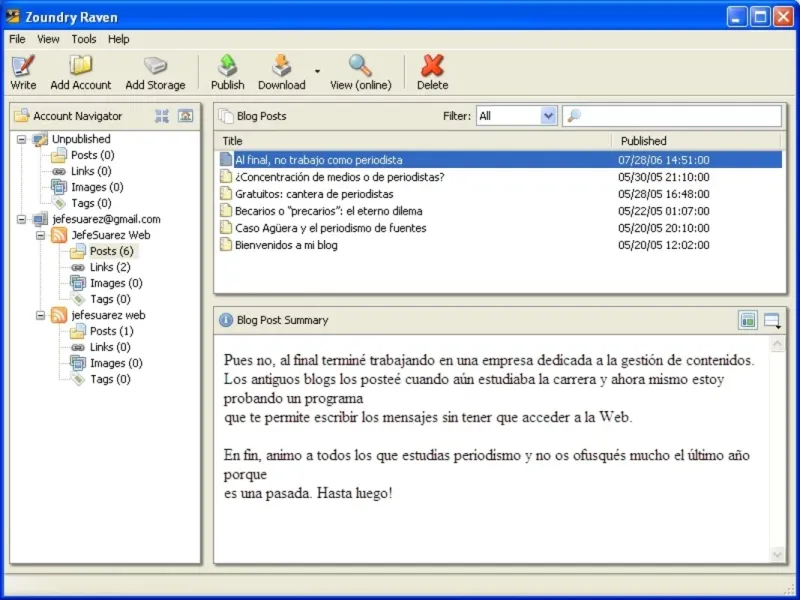Click the Write toolbar icon

(x=23, y=65)
